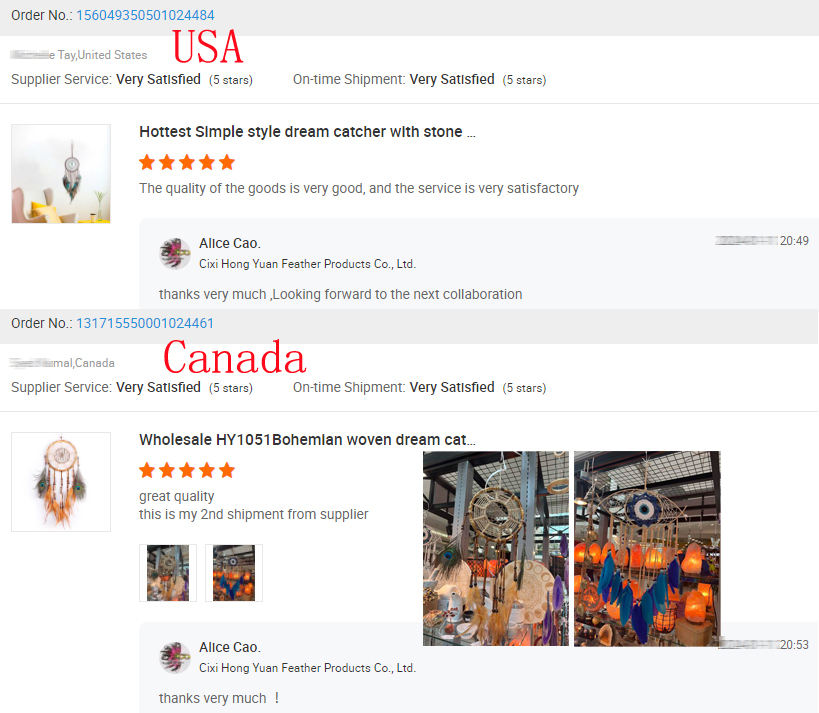Click the red Canada label
The width and height of the screenshot is (819, 713).
tap(234, 357)
